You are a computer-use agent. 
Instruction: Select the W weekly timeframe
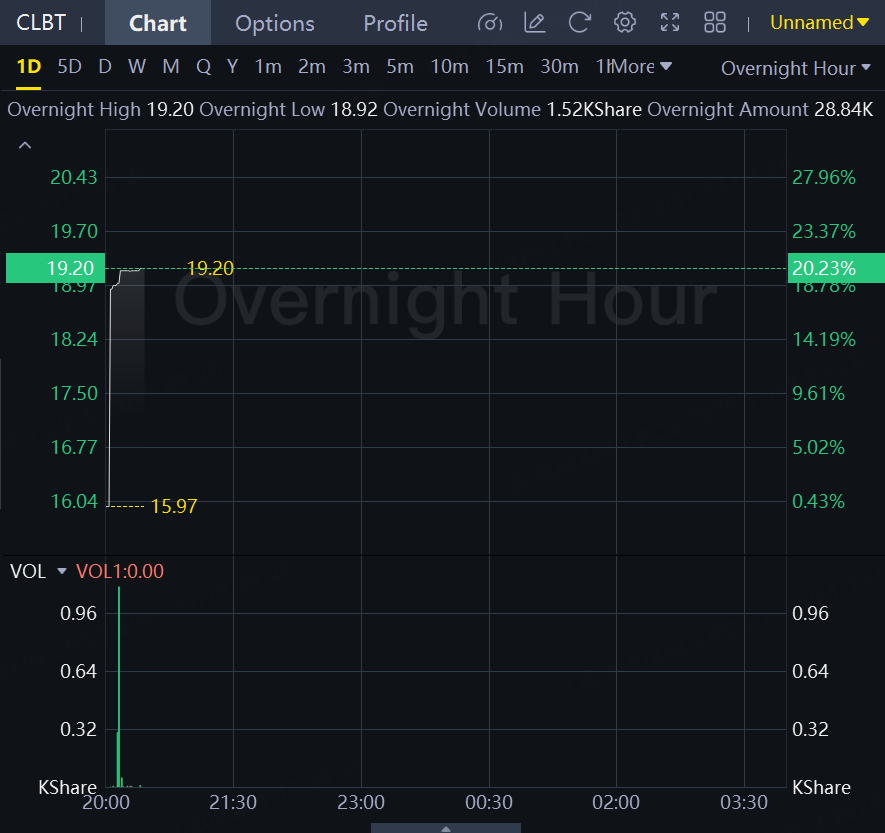pos(137,67)
